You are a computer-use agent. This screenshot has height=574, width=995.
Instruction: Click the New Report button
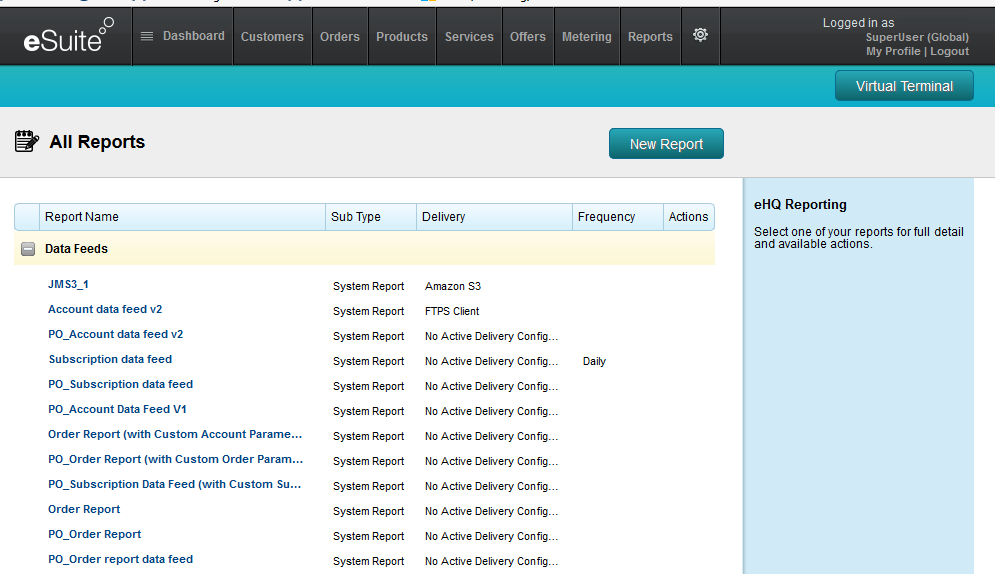tap(666, 144)
